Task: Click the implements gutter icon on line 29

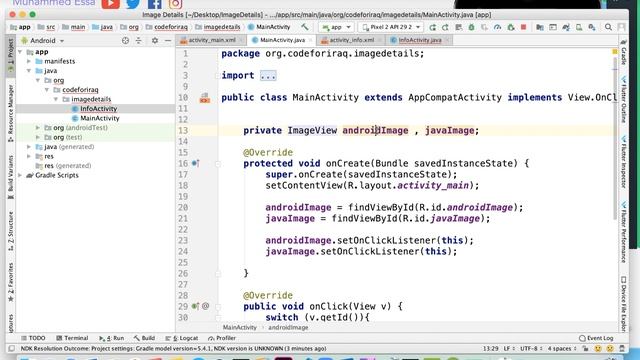Action: click(x=196, y=306)
